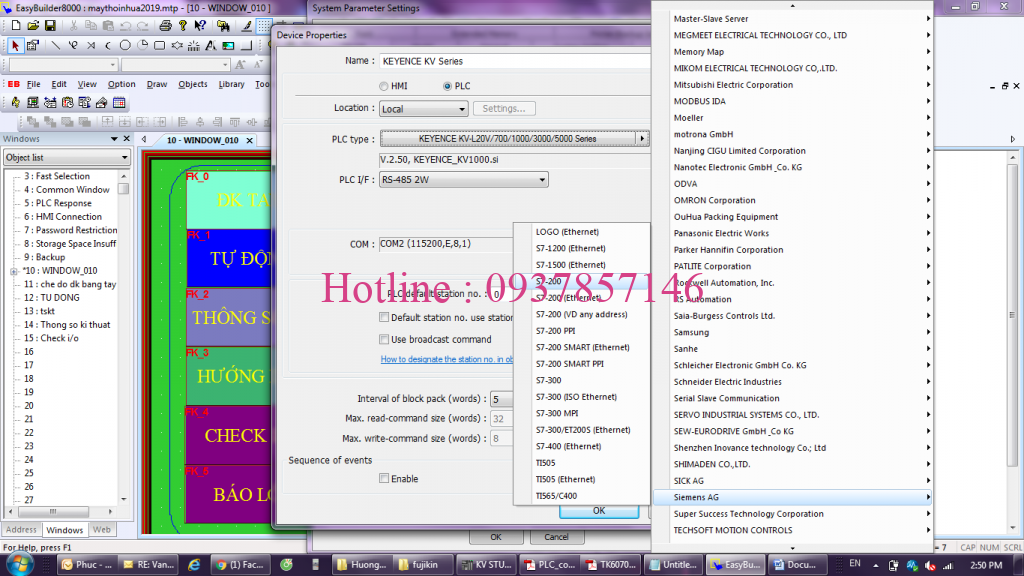Click the calendar grid toolbar icon
Screen dimensions: 1024x576
tap(119, 103)
